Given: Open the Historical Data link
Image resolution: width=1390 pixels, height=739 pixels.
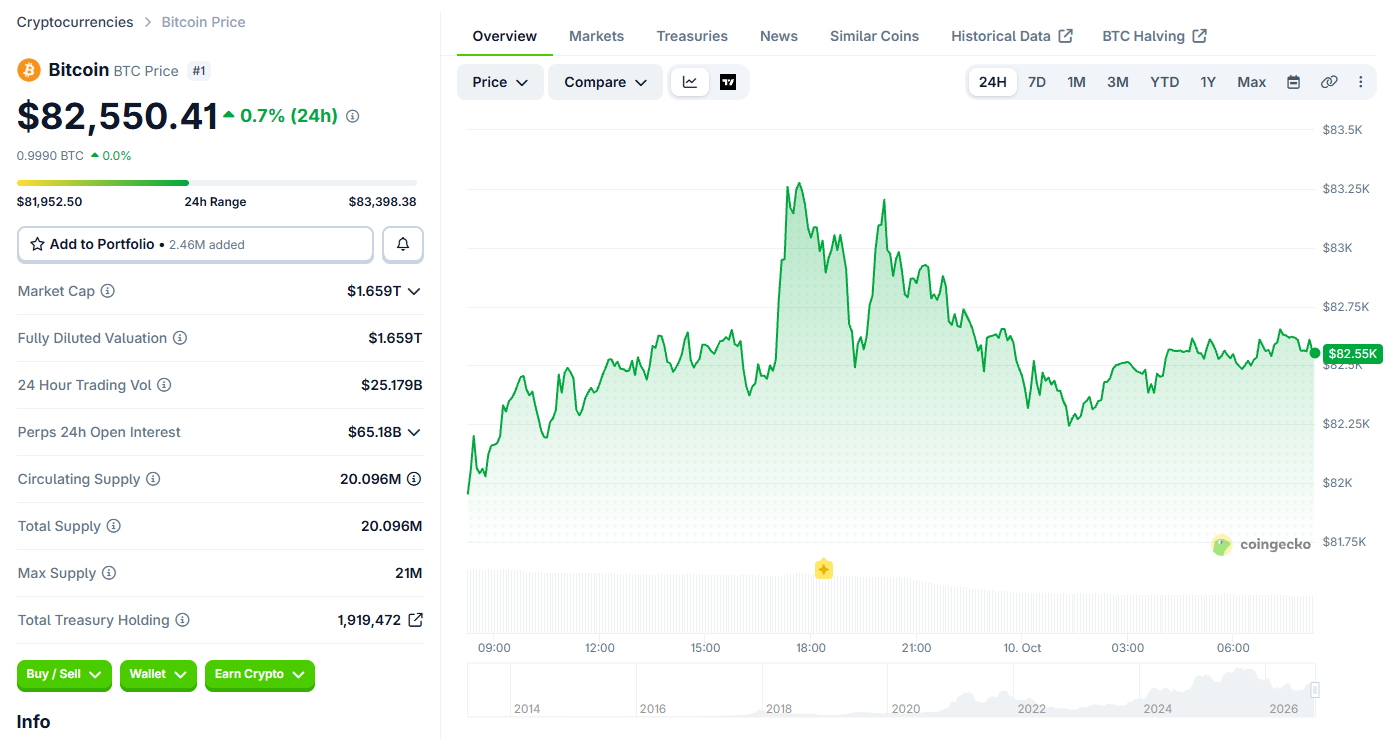Looking at the screenshot, I should pyautogui.click(x=1012, y=36).
